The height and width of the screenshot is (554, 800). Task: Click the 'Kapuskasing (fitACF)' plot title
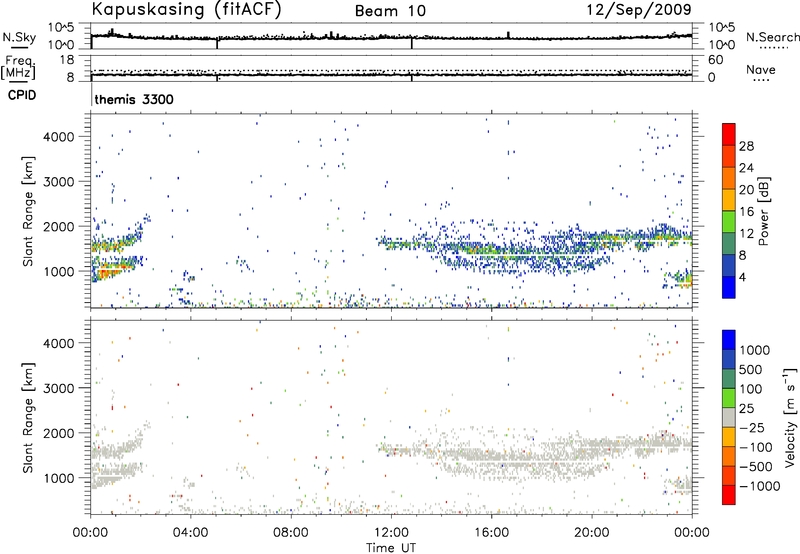click(186, 9)
